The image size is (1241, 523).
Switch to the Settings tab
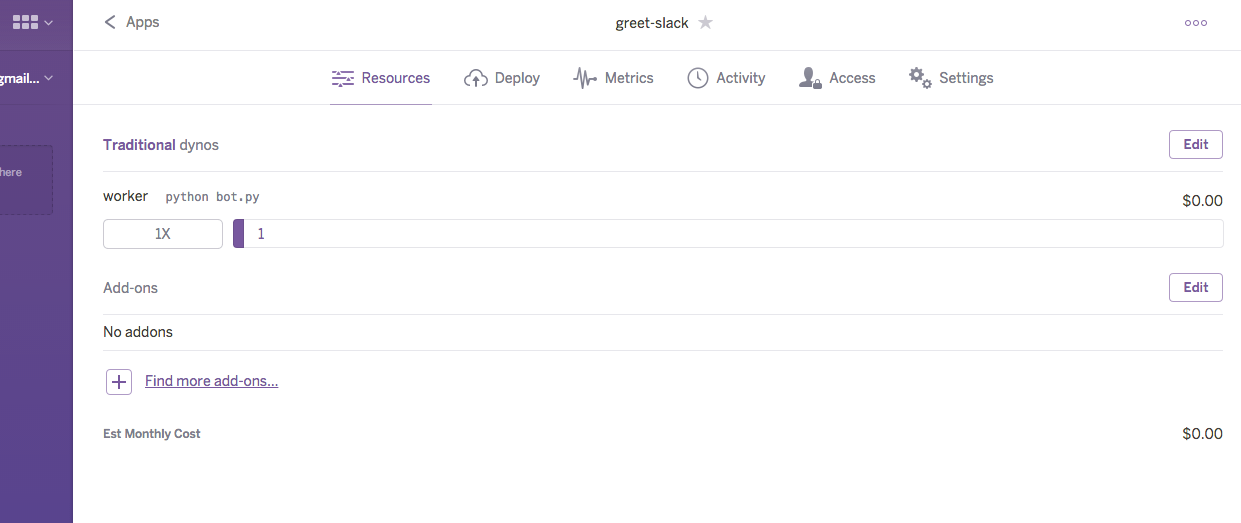951,78
